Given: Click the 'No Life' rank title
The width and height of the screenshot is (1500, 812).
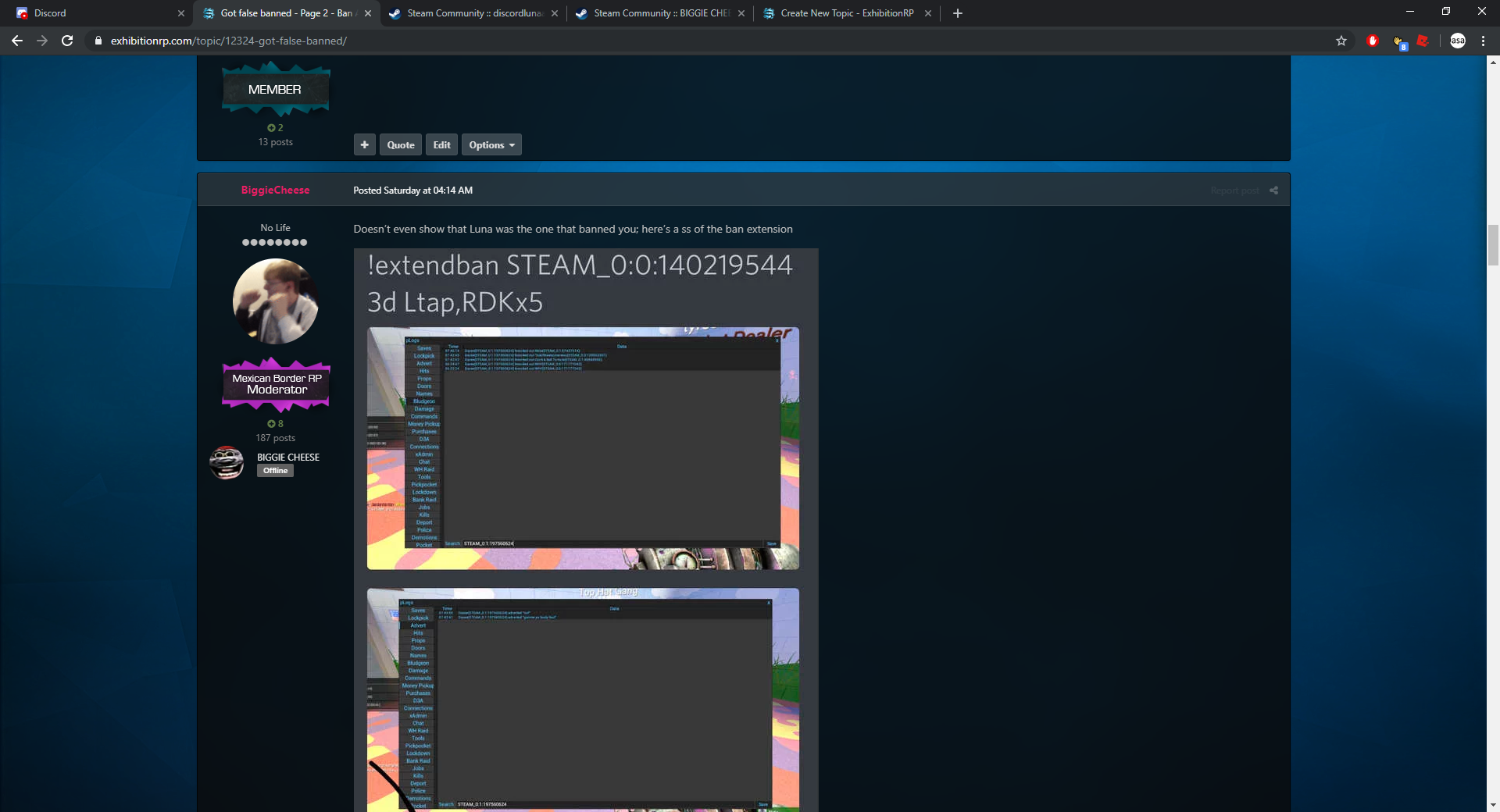Looking at the screenshot, I should point(275,228).
